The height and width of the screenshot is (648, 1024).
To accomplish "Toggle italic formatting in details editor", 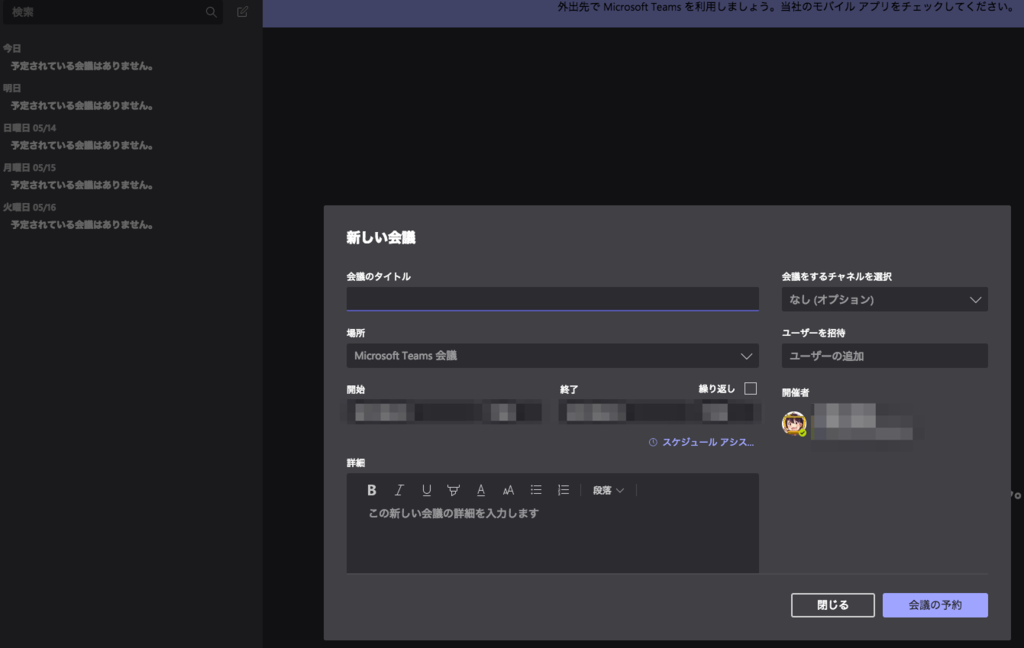I will (x=399, y=490).
